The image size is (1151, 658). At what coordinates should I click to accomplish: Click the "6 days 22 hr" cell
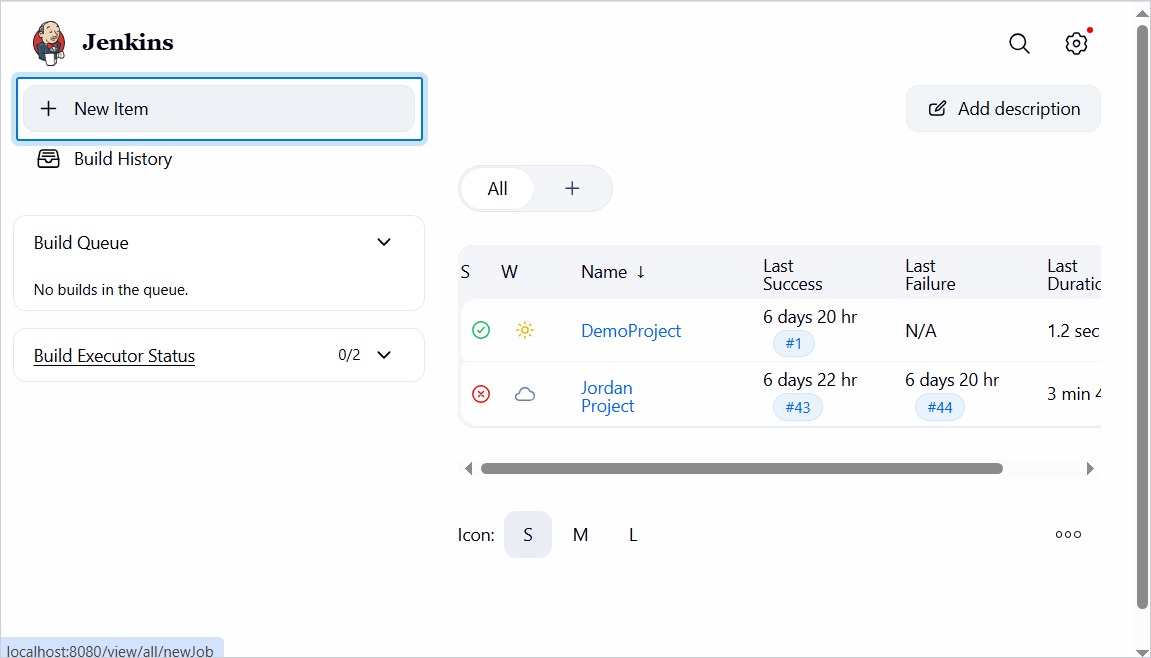(x=810, y=380)
